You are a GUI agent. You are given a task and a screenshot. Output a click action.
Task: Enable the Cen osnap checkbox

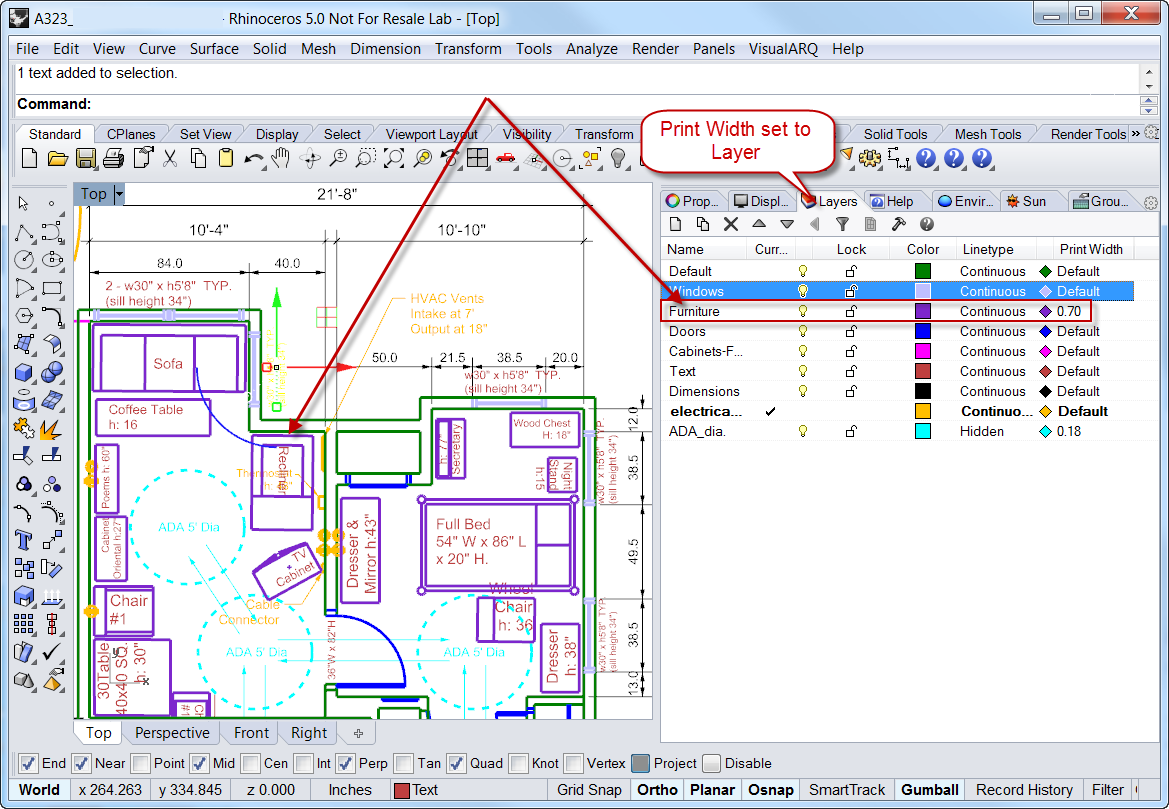point(250,764)
